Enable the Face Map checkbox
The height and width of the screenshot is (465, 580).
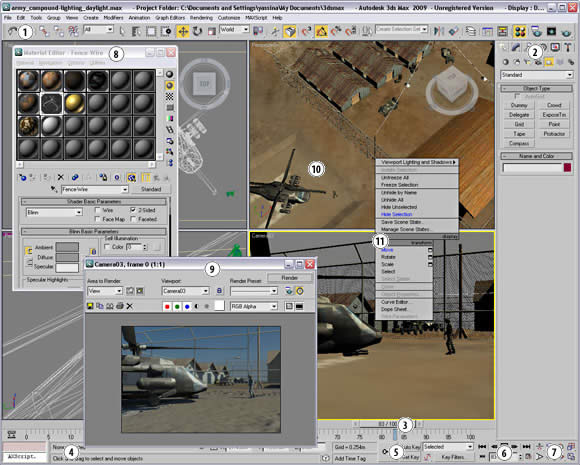click(x=98, y=219)
